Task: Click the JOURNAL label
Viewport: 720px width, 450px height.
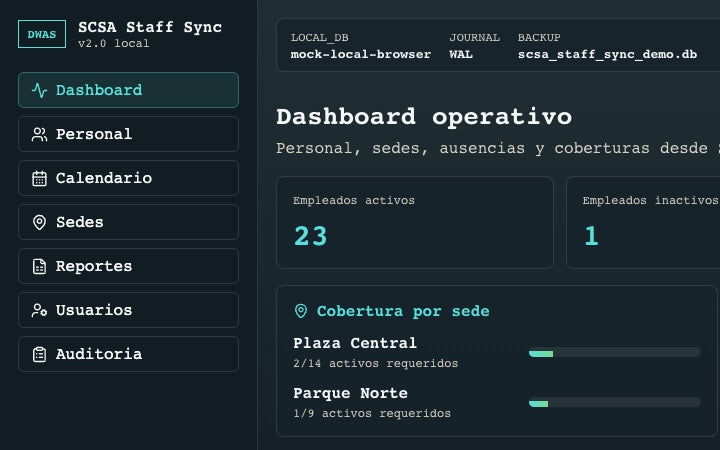Action: click(474, 38)
